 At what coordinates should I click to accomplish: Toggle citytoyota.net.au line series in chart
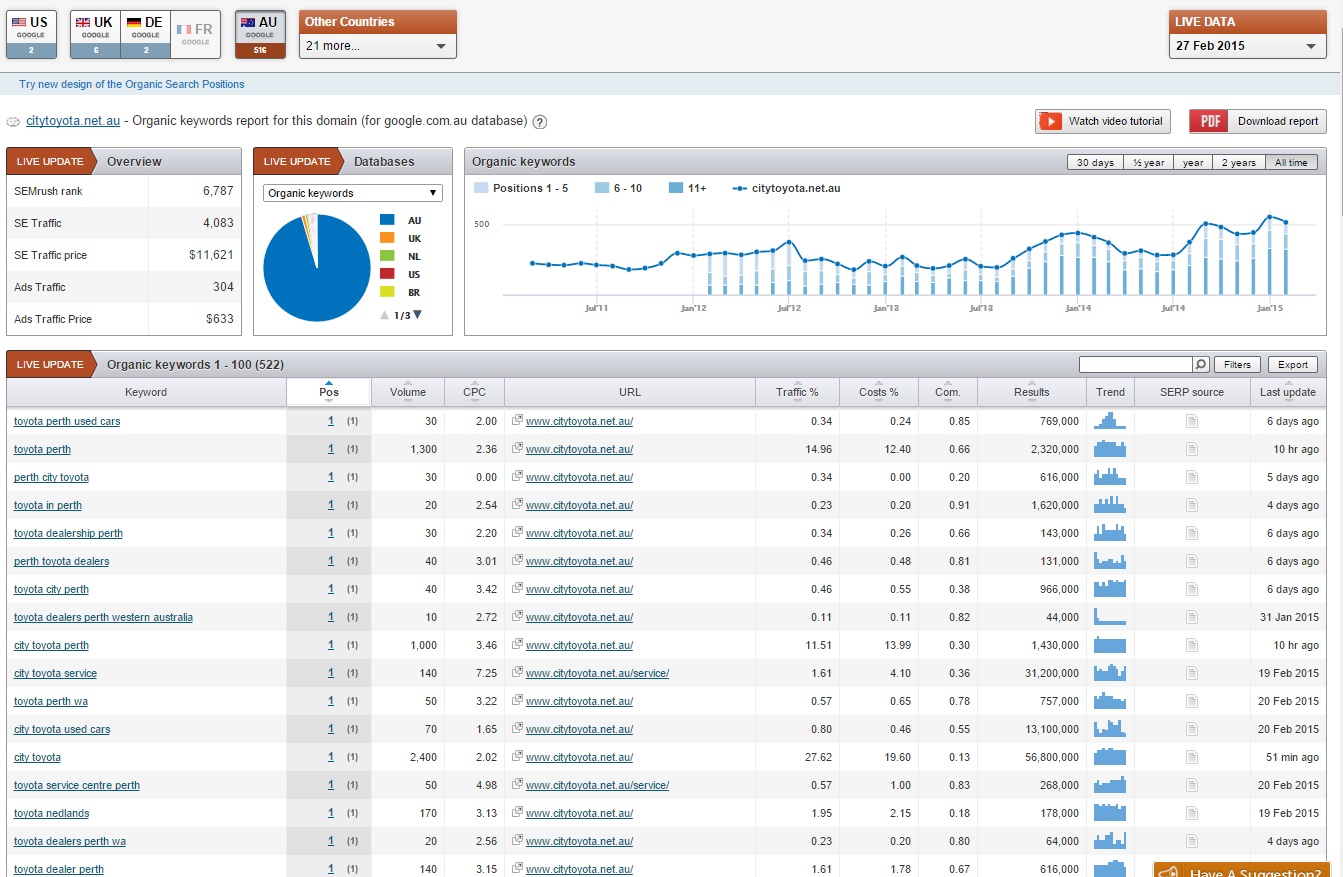[x=786, y=188]
